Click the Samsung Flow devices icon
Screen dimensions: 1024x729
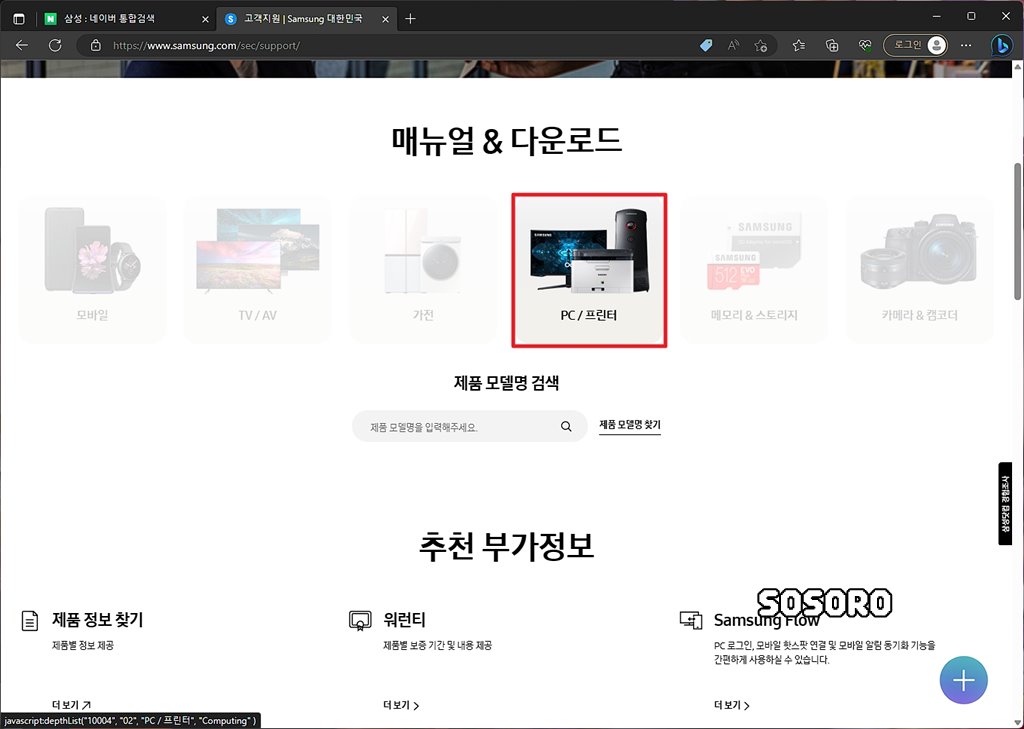[691, 620]
